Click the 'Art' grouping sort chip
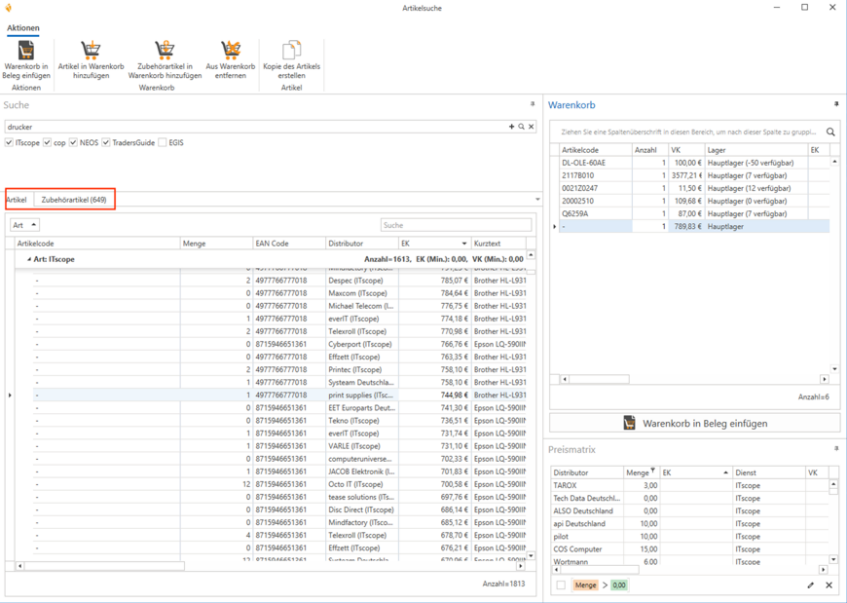847x603 pixels. point(25,225)
